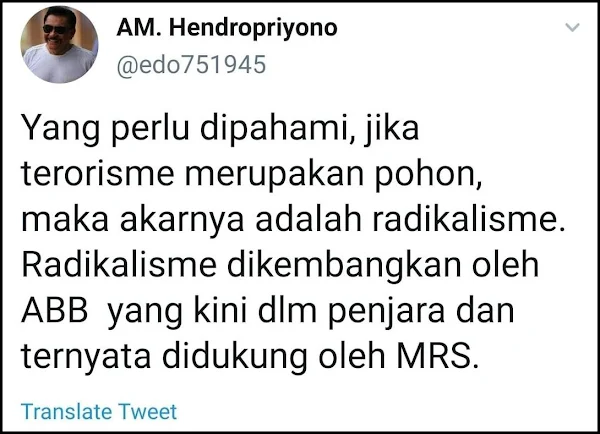The width and height of the screenshot is (600, 434).
Task: Click the abbreviation "ABB" in the tweet
Action: tap(55, 311)
